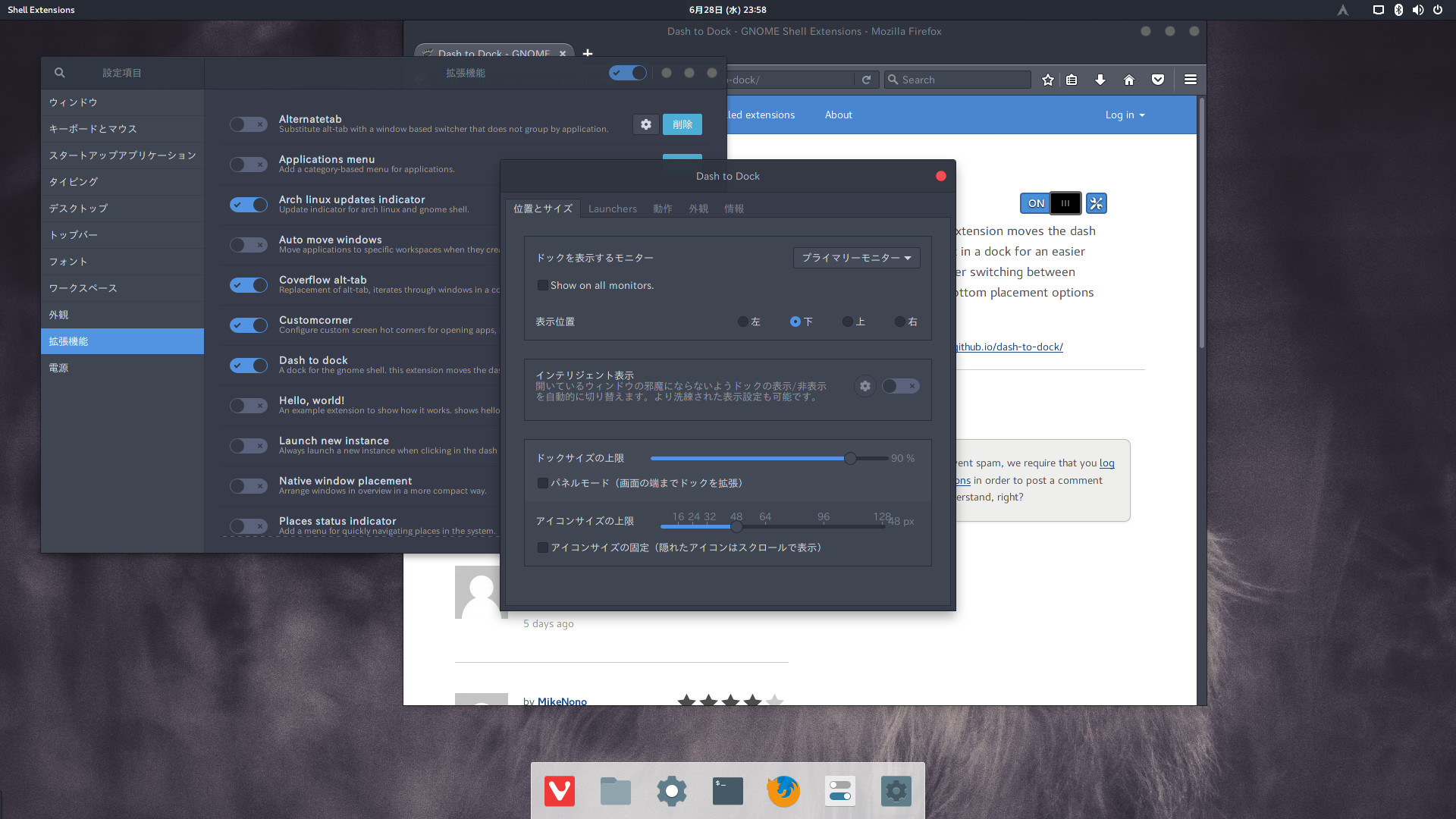Open MikeNono reviewer profile link

click(x=562, y=701)
